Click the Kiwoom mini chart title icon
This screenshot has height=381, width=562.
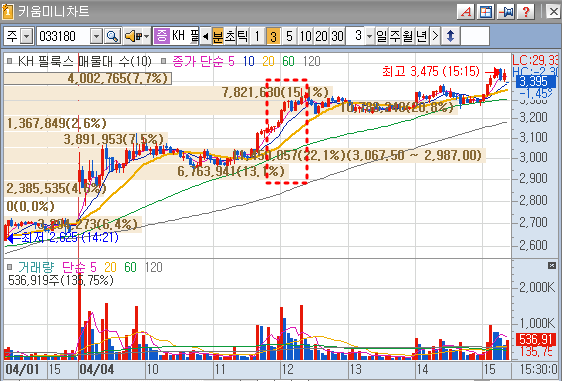point(8,12)
